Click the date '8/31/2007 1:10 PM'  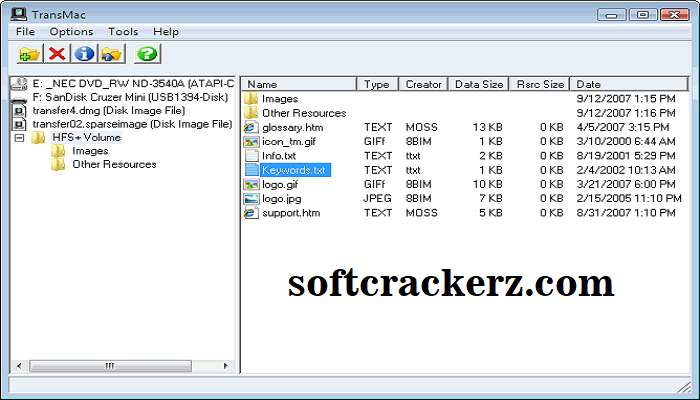click(625, 213)
